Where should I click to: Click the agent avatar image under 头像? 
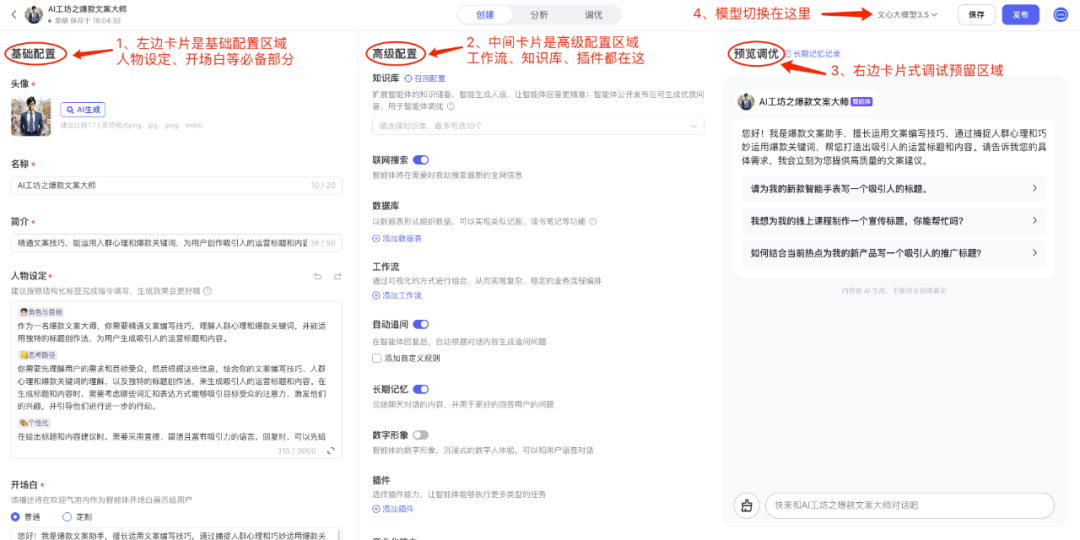point(32,116)
